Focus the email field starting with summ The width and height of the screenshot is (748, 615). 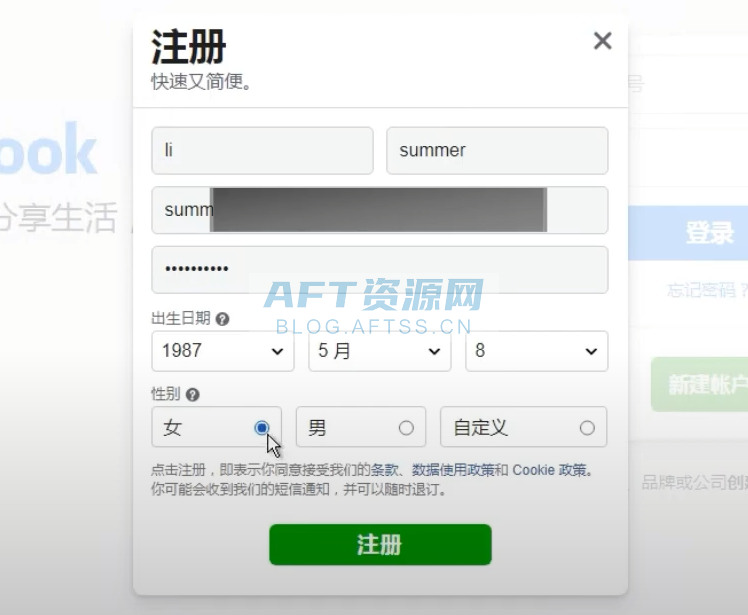380,210
